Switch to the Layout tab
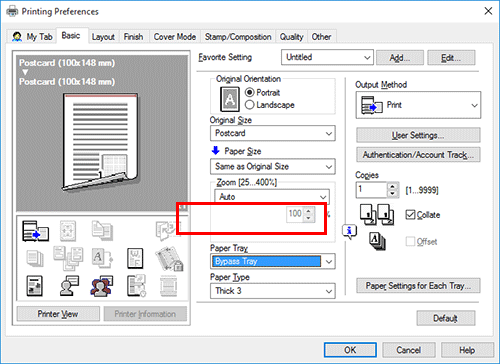500x364 pixels. click(x=103, y=37)
